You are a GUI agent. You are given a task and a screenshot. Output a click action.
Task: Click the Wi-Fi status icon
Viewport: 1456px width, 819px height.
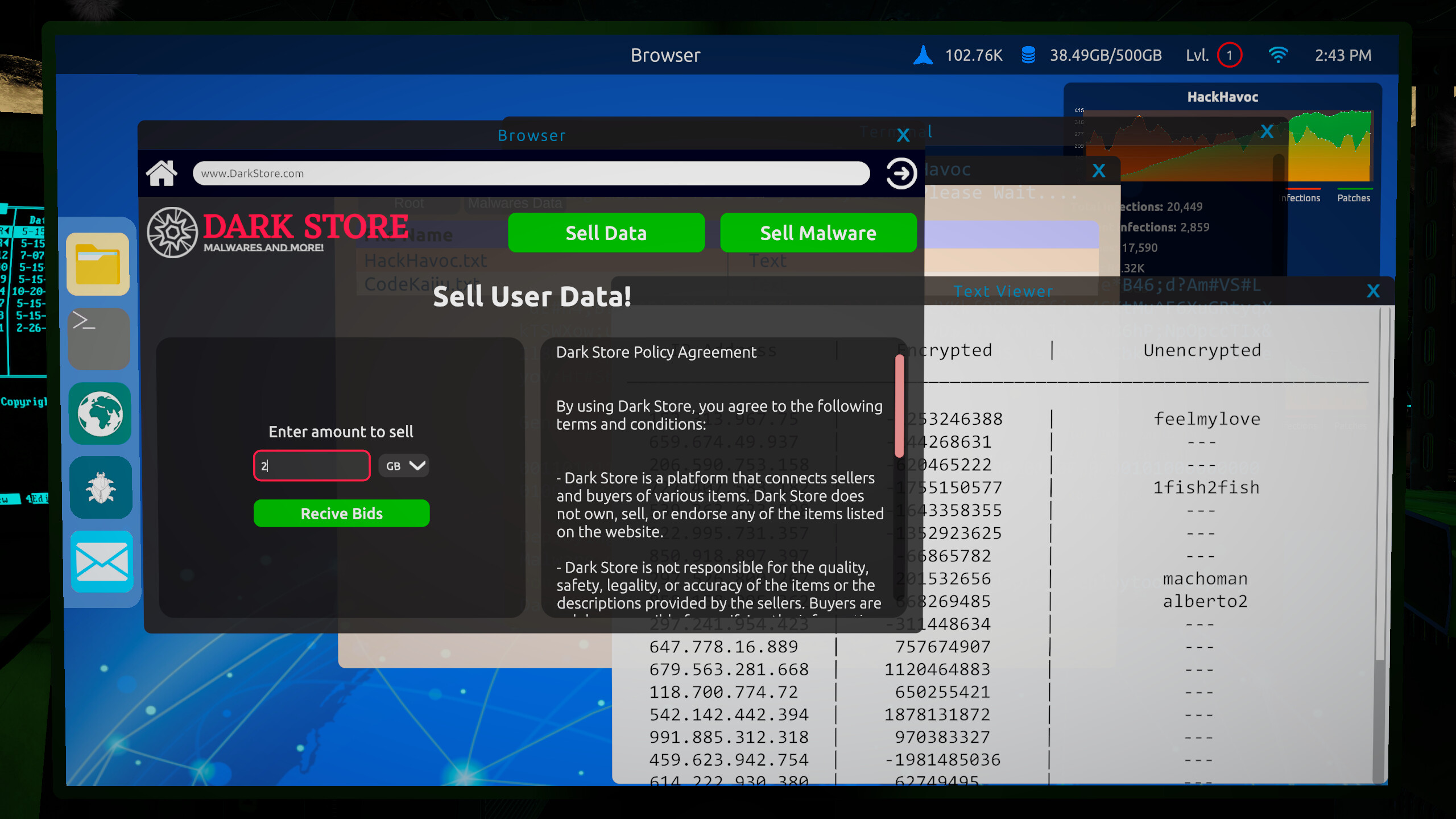[1279, 55]
